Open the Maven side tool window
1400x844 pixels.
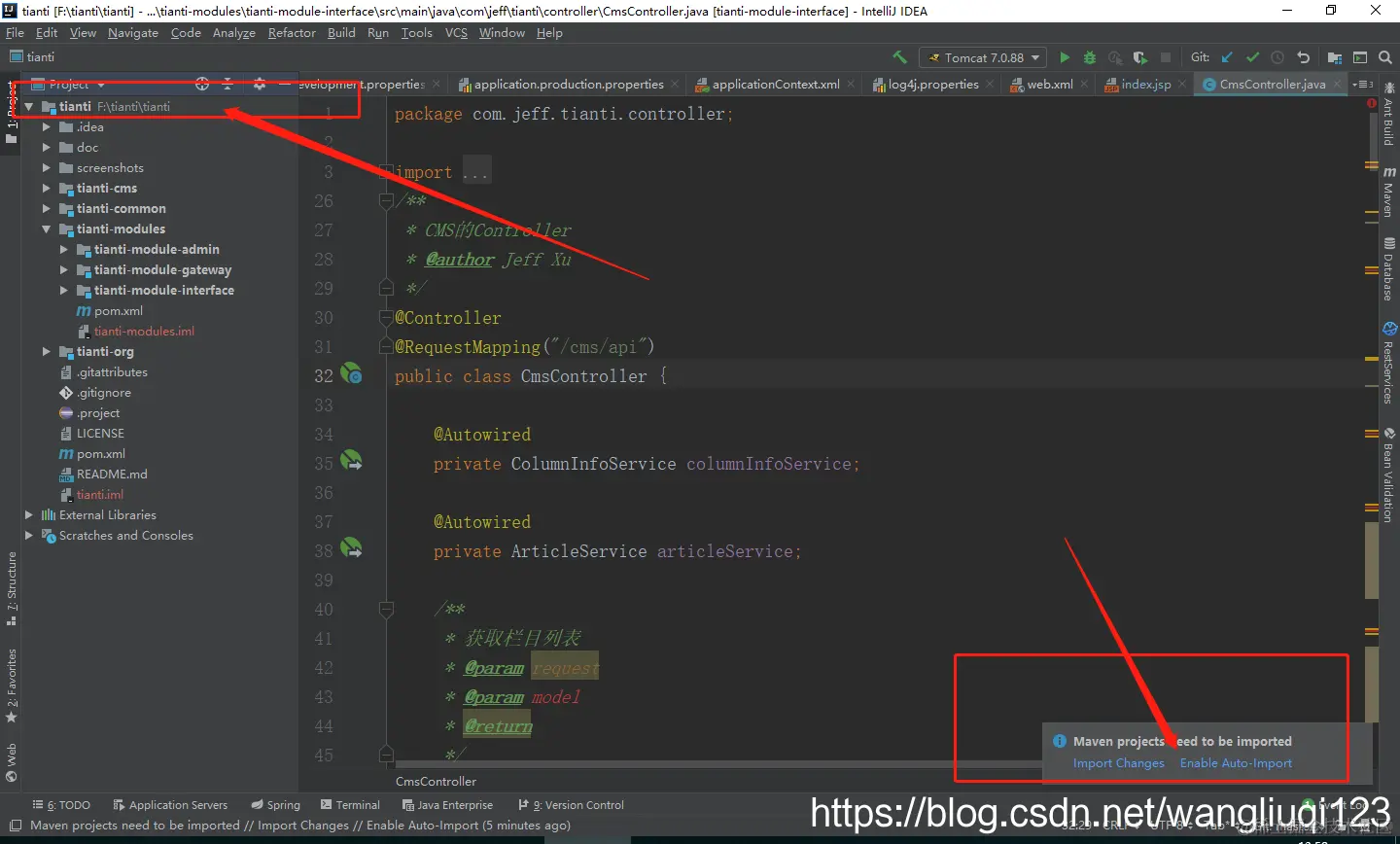[1389, 192]
